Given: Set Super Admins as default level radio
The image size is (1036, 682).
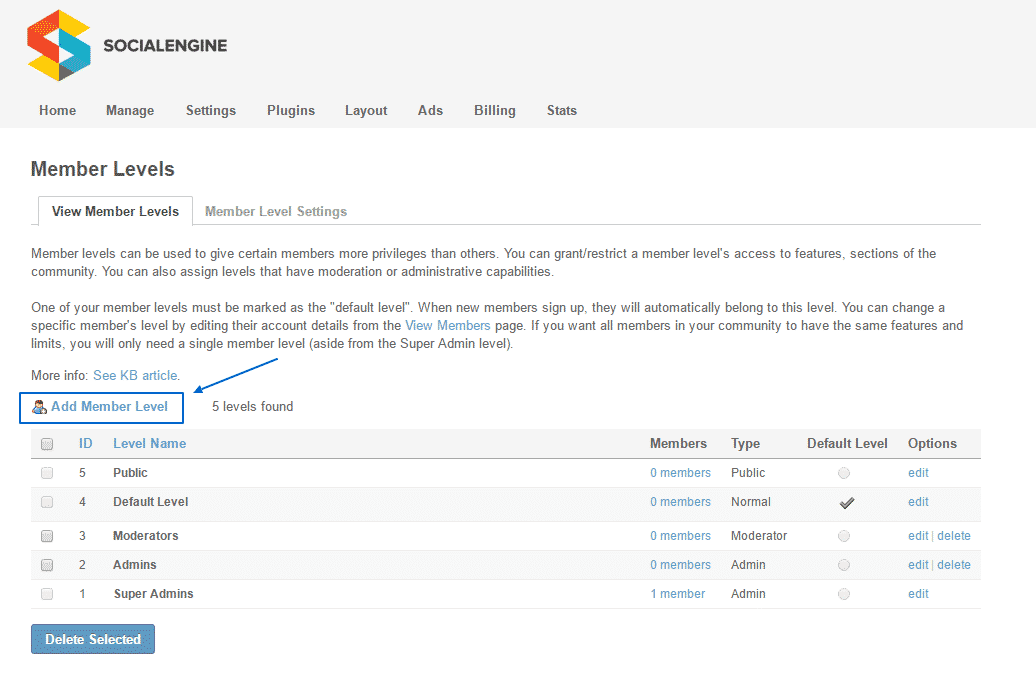Looking at the screenshot, I should click(x=845, y=594).
